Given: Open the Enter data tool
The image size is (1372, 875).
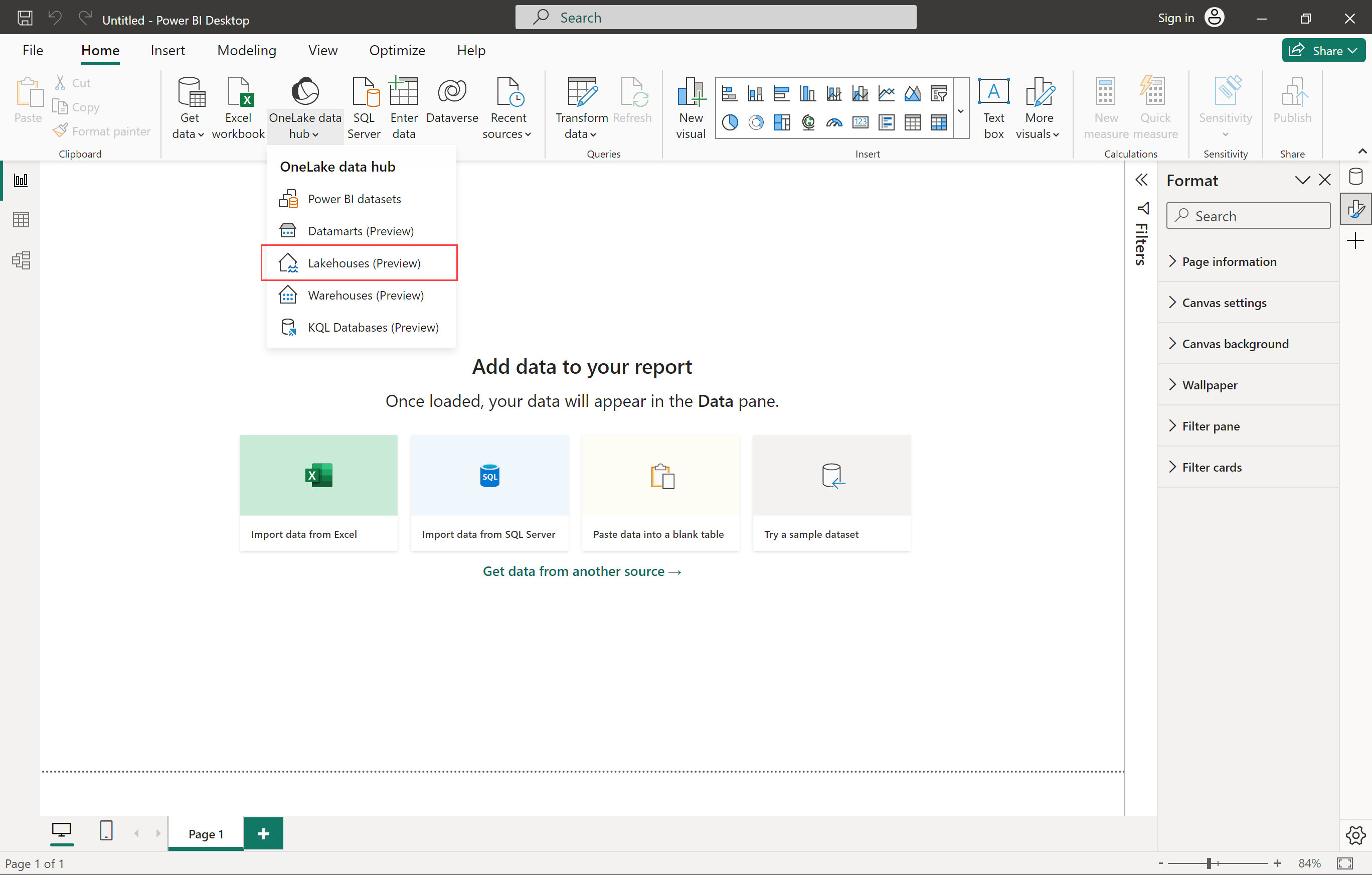Looking at the screenshot, I should click(x=404, y=108).
